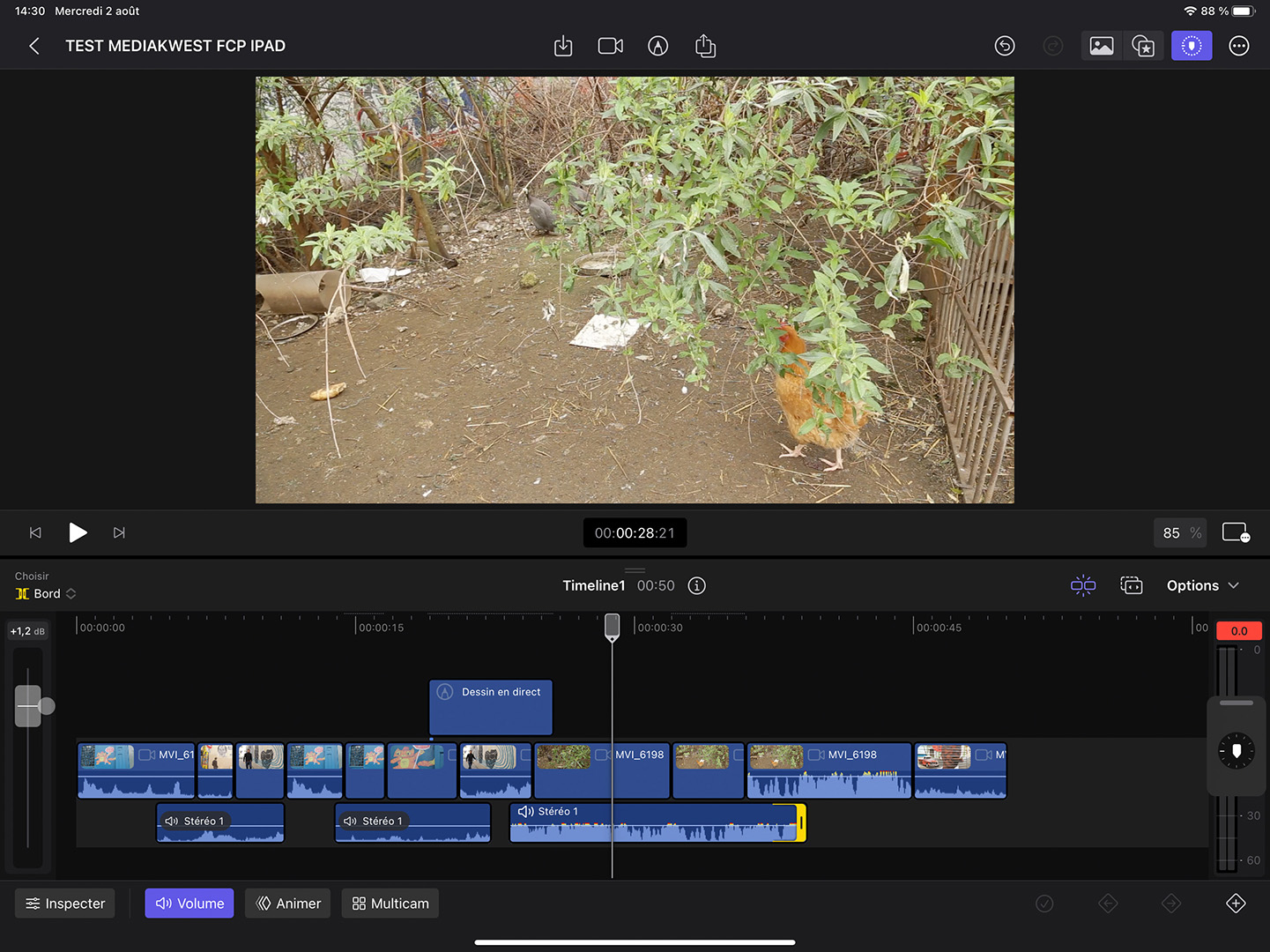
Task: Tap the share export icon
Action: (x=705, y=46)
